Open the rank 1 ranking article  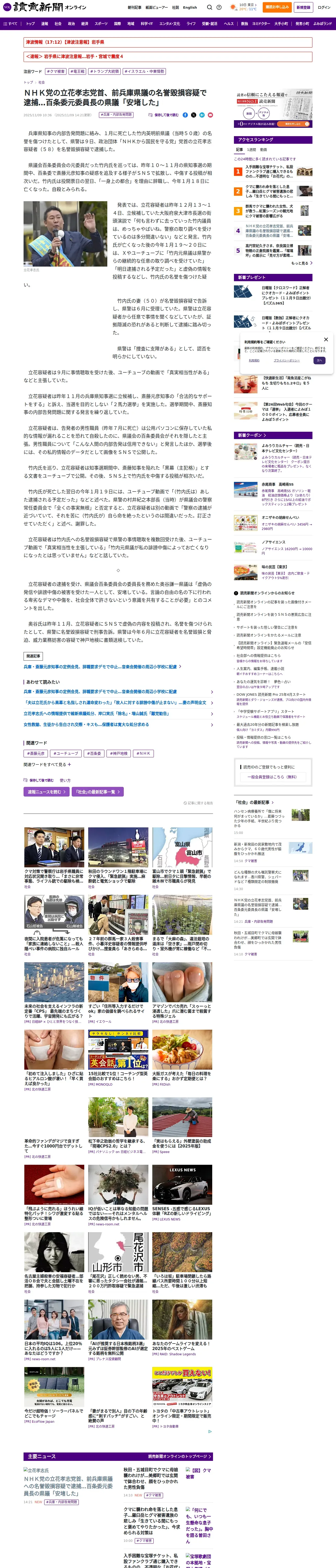(x=273, y=172)
